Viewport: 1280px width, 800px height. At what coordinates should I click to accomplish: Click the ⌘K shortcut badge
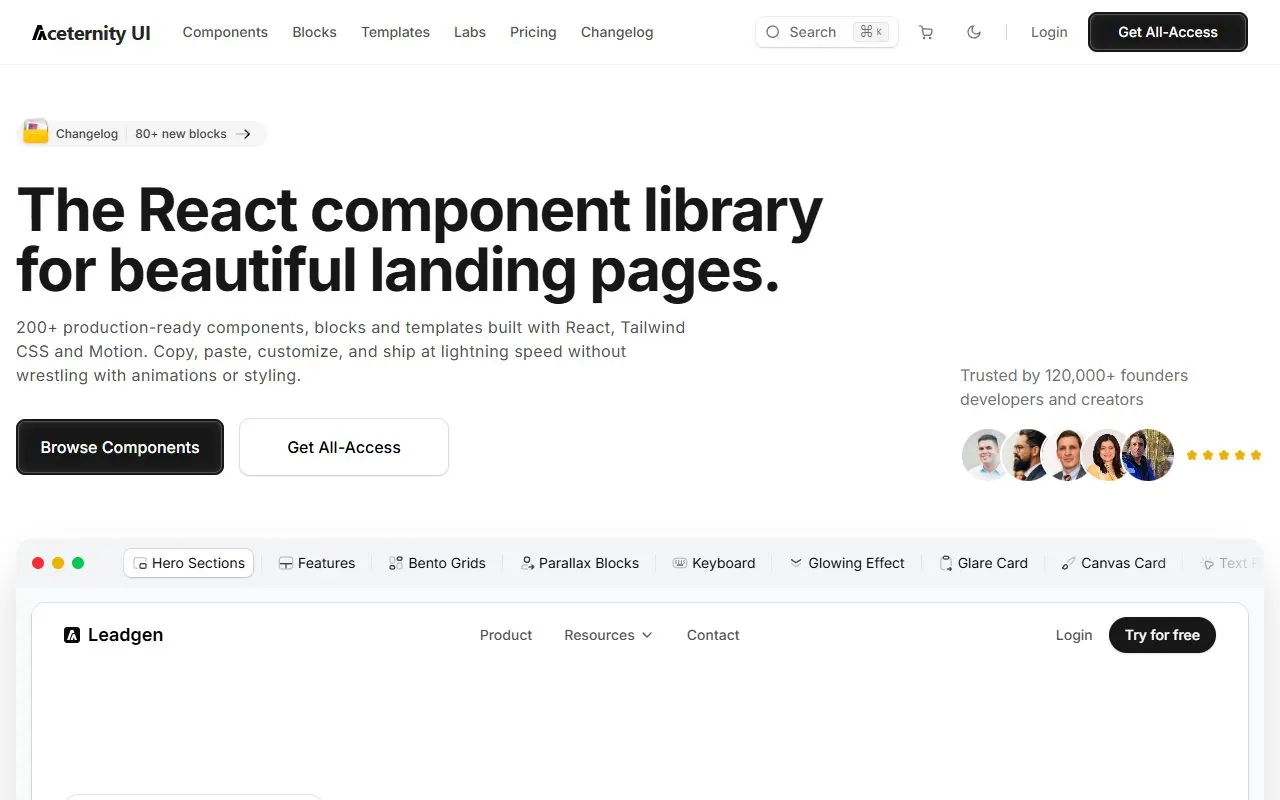[x=871, y=32]
